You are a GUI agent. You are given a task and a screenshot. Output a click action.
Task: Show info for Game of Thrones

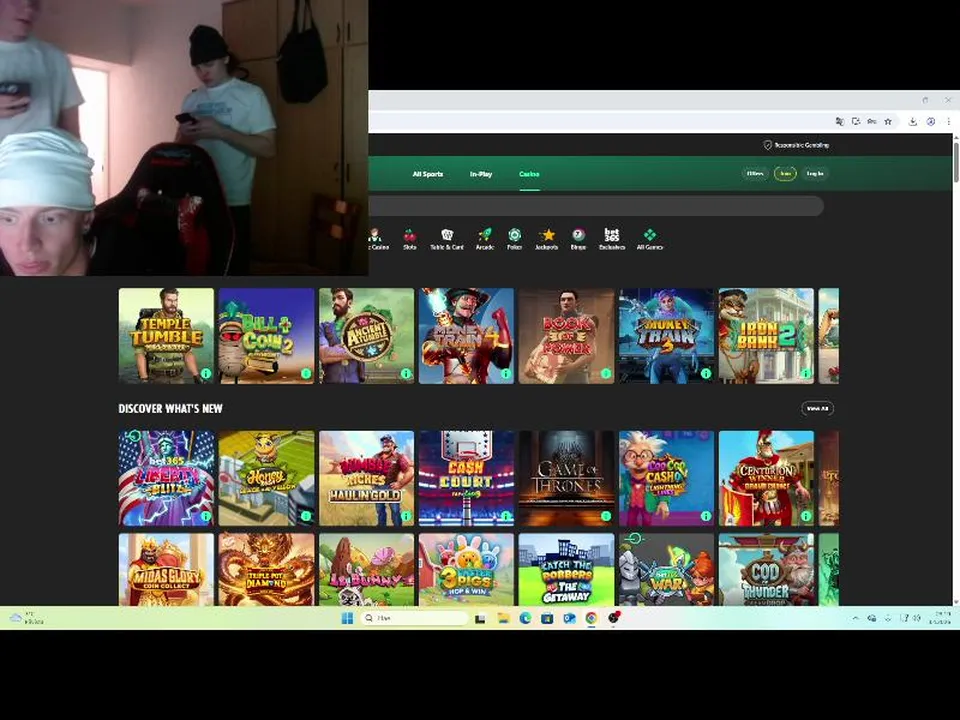pos(606,516)
